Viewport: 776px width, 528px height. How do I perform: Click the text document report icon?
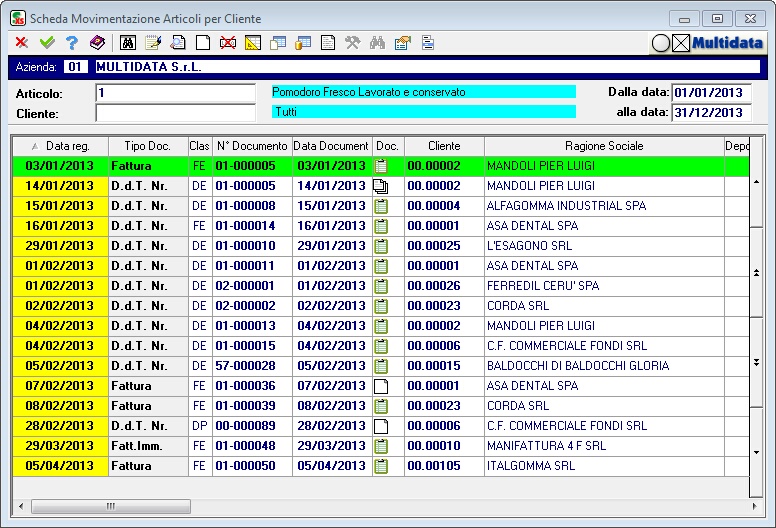[328, 43]
